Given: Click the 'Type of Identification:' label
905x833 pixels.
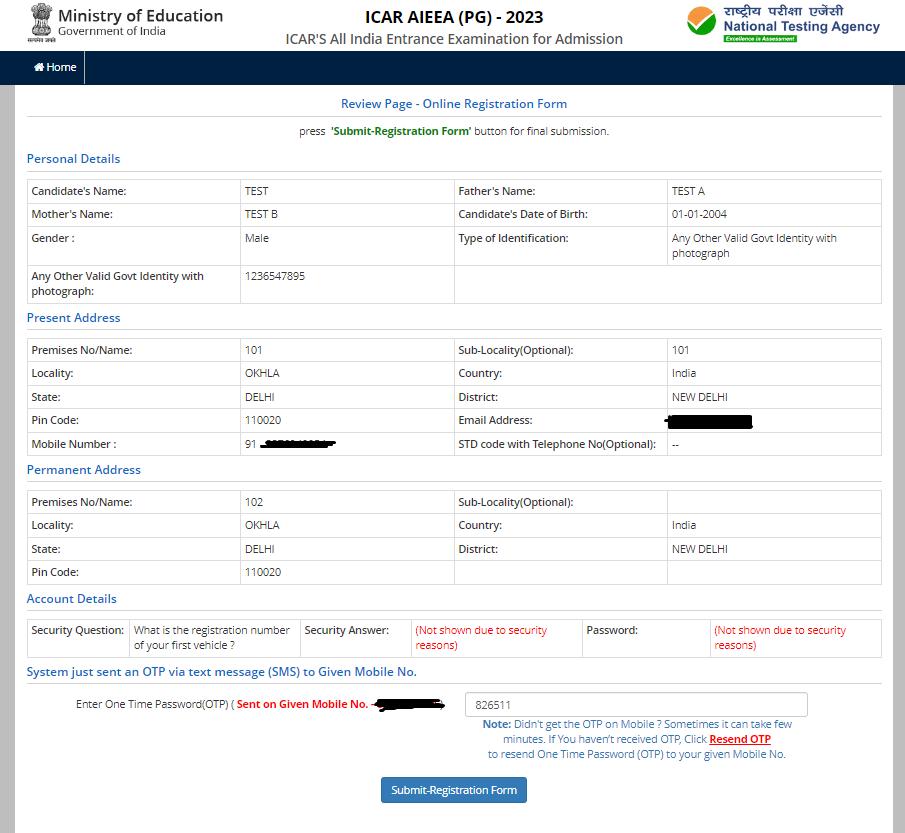Looking at the screenshot, I should tap(513, 238).
